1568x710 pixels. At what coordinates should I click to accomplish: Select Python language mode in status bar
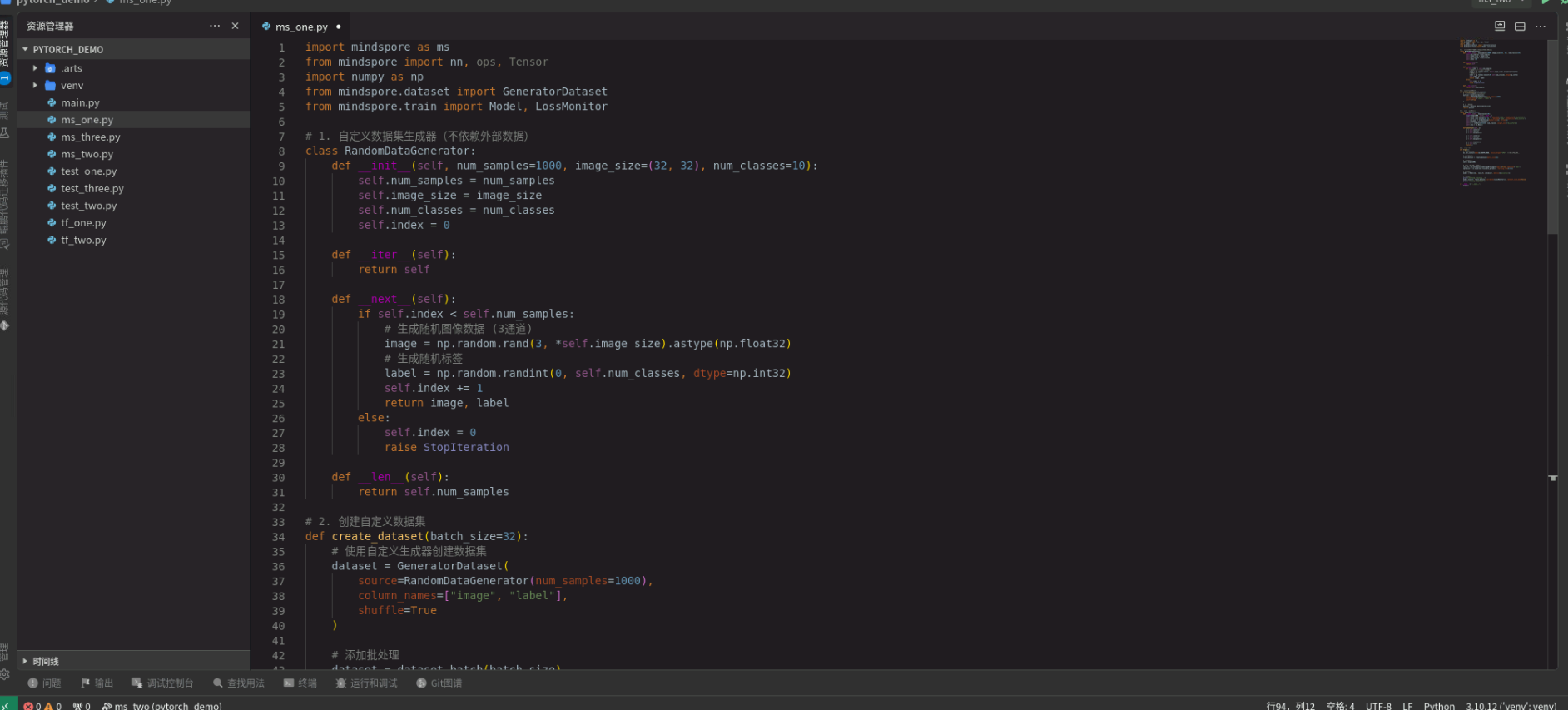(x=1439, y=706)
